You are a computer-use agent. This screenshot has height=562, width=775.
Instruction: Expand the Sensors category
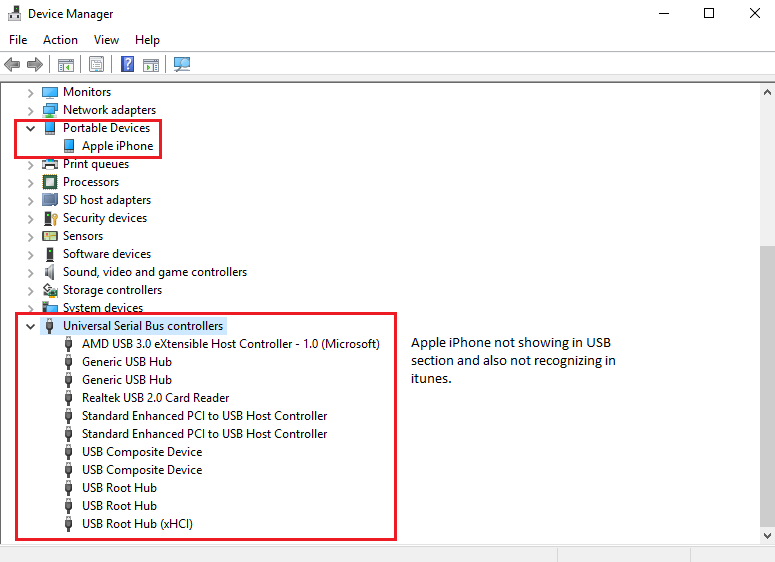click(x=30, y=236)
